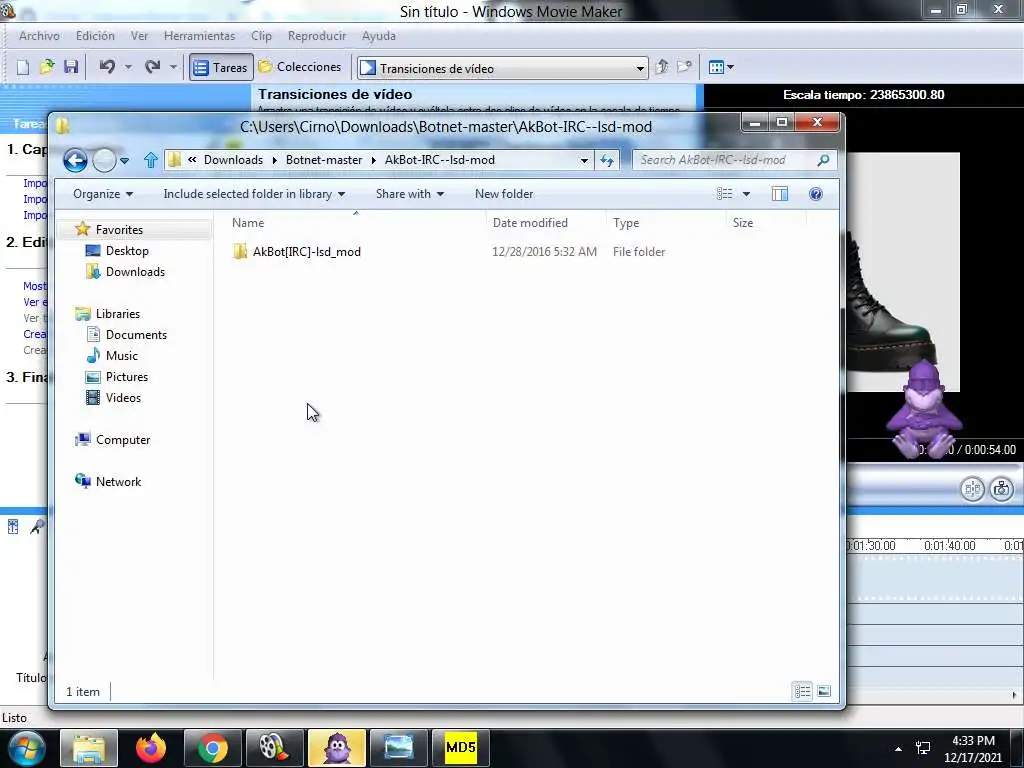This screenshot has height=768, width=1024.
Task: Change view with the Explorer view icon
Action: point(724,194)
